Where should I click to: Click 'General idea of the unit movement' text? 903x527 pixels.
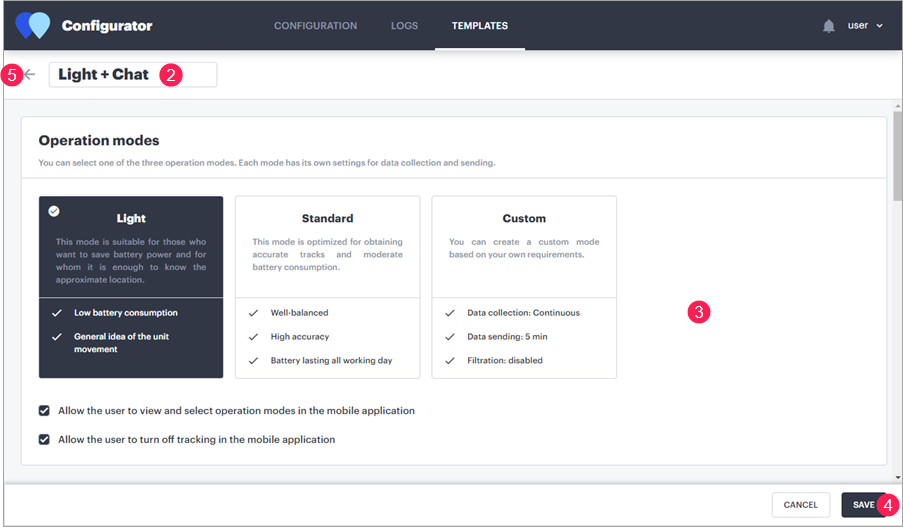tap(122, 343)
